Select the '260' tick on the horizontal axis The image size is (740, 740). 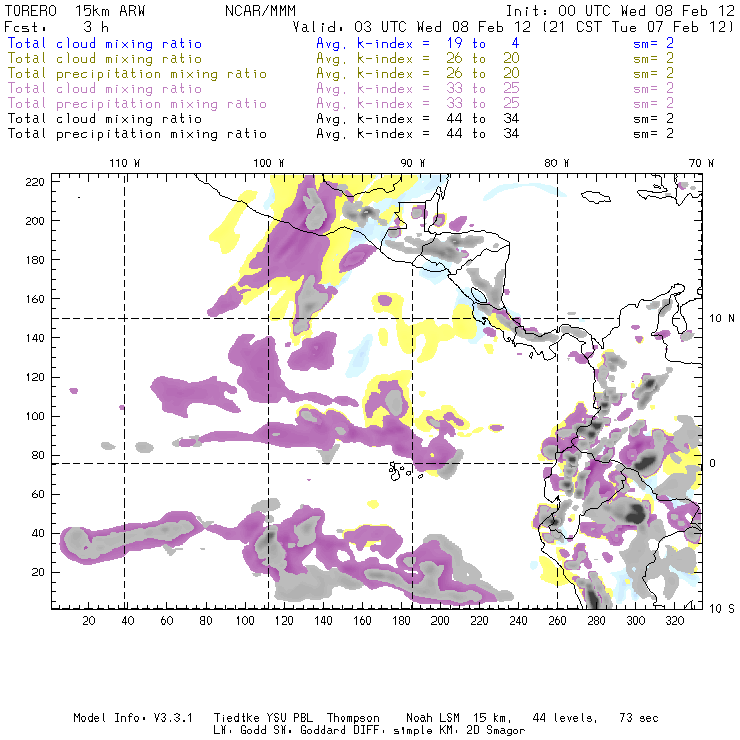click(x=557, y=621)
